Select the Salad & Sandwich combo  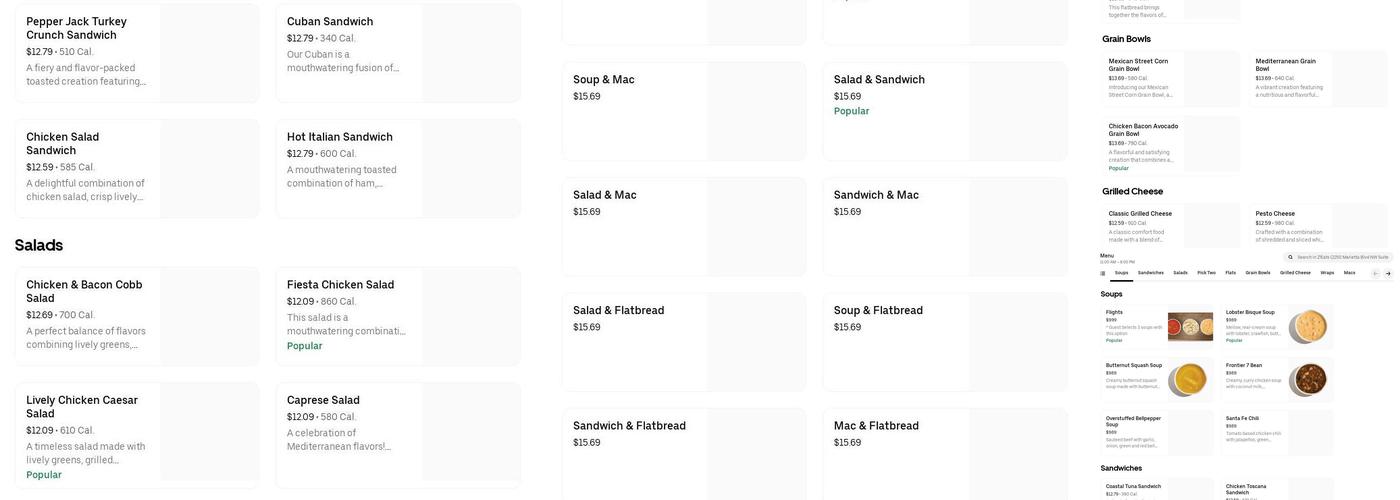point(944,111)
